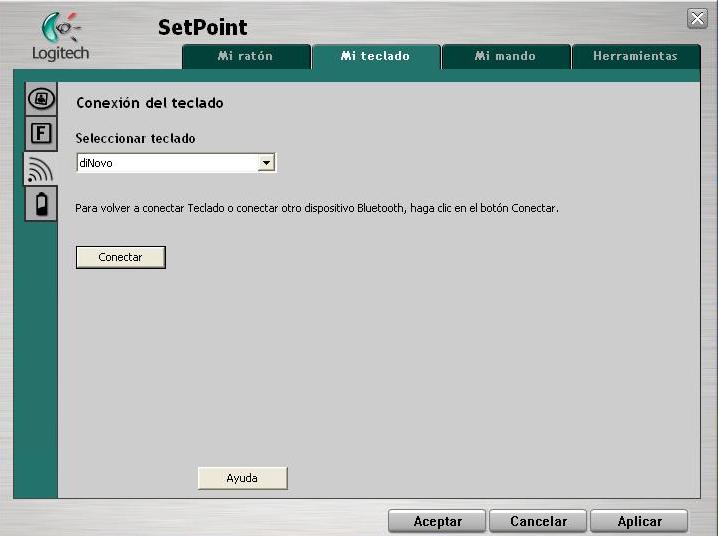The height and width of the screenshot is (536, 718).
Task: Select the Mi teclado tab
Action: [x=376, y=57]
